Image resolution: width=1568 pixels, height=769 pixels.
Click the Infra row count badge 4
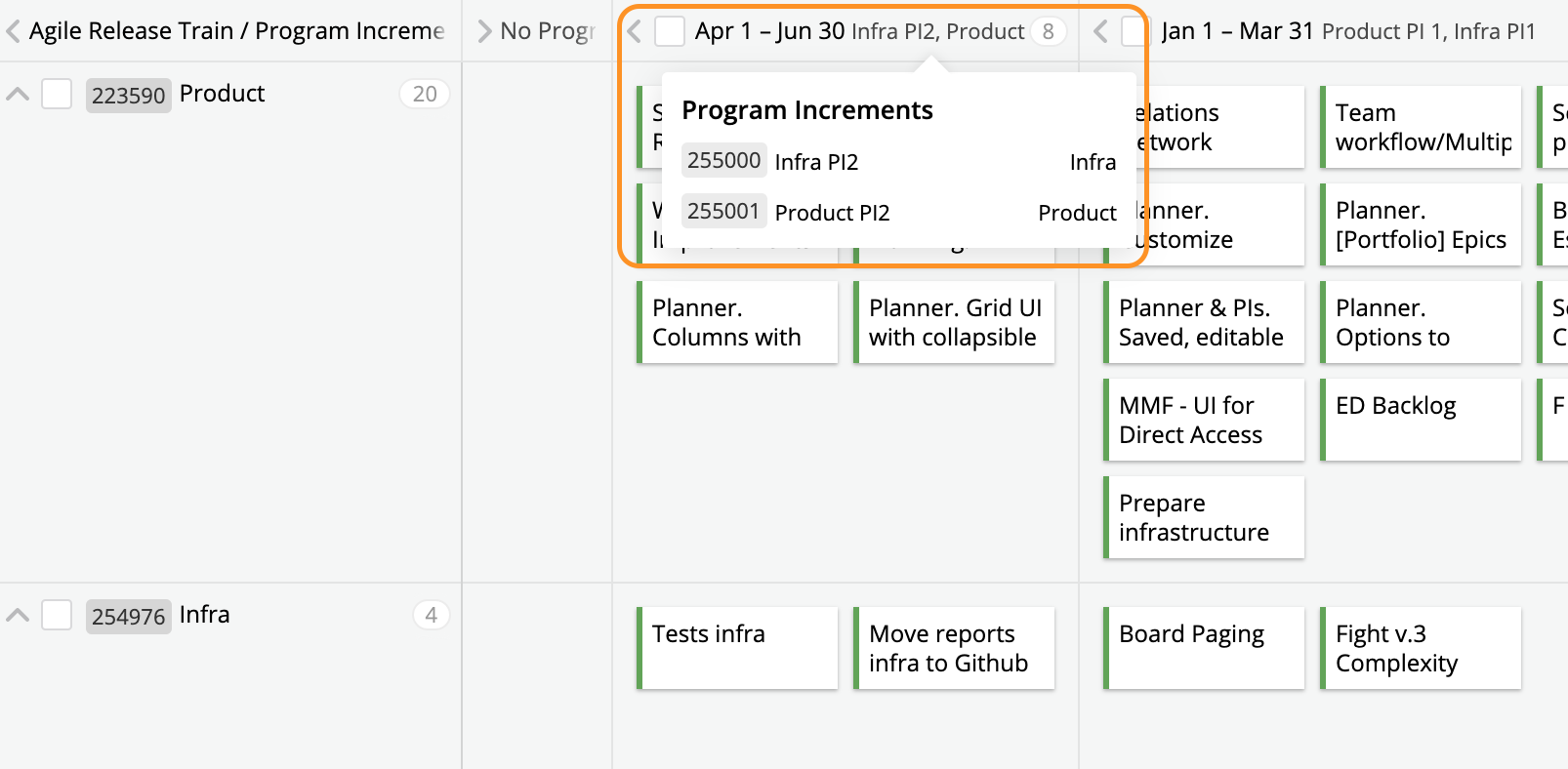431,615
